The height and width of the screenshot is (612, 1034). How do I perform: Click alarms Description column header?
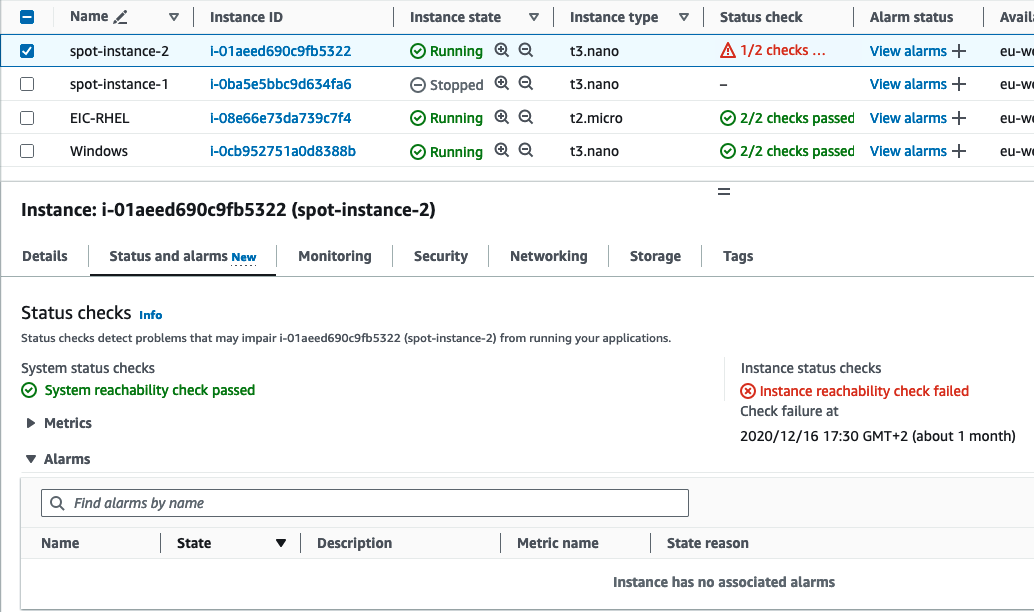click(x=354, y=543)
